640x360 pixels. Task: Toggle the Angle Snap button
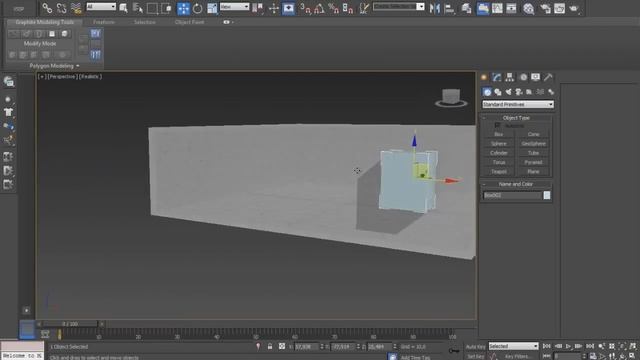(319, 8)
